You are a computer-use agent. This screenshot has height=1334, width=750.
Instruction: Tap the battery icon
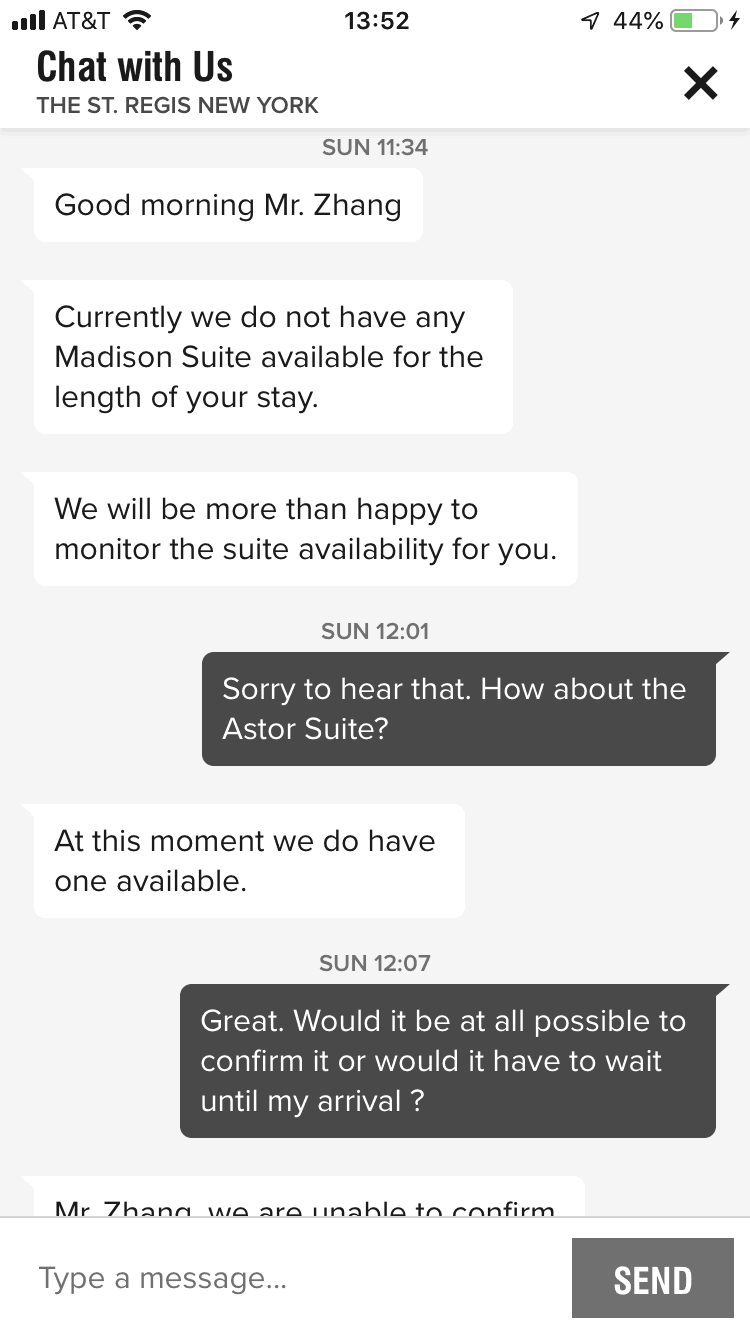coord(695,20)
